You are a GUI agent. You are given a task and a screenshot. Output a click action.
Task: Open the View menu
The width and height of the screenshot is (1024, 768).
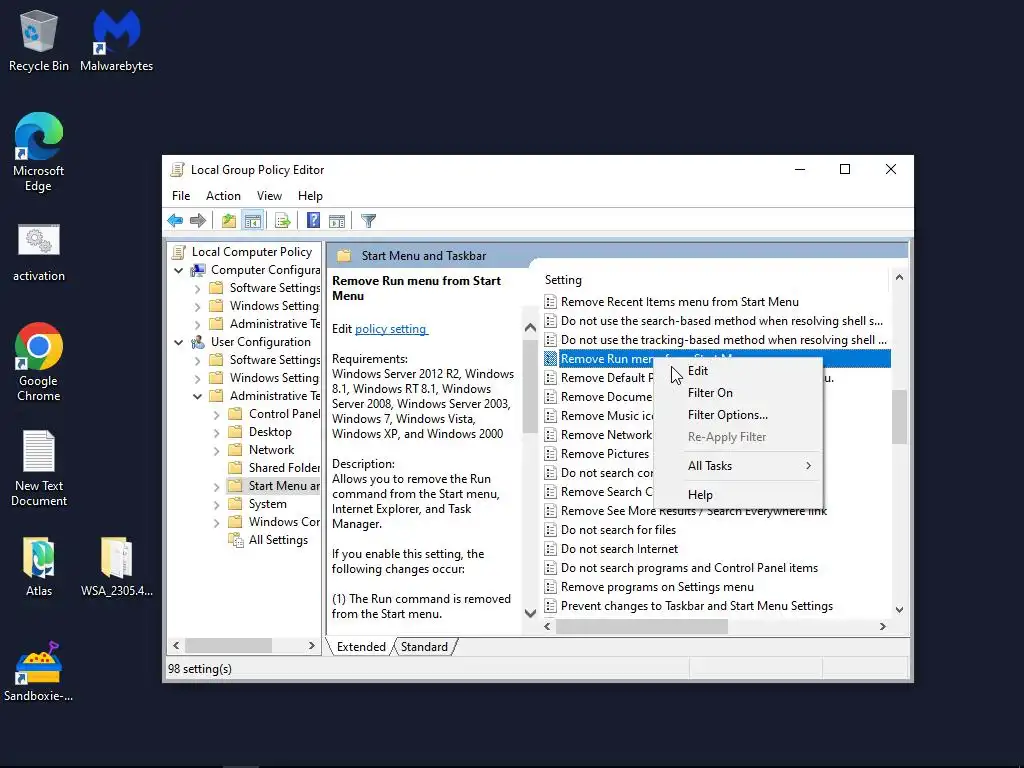(269, 196)
